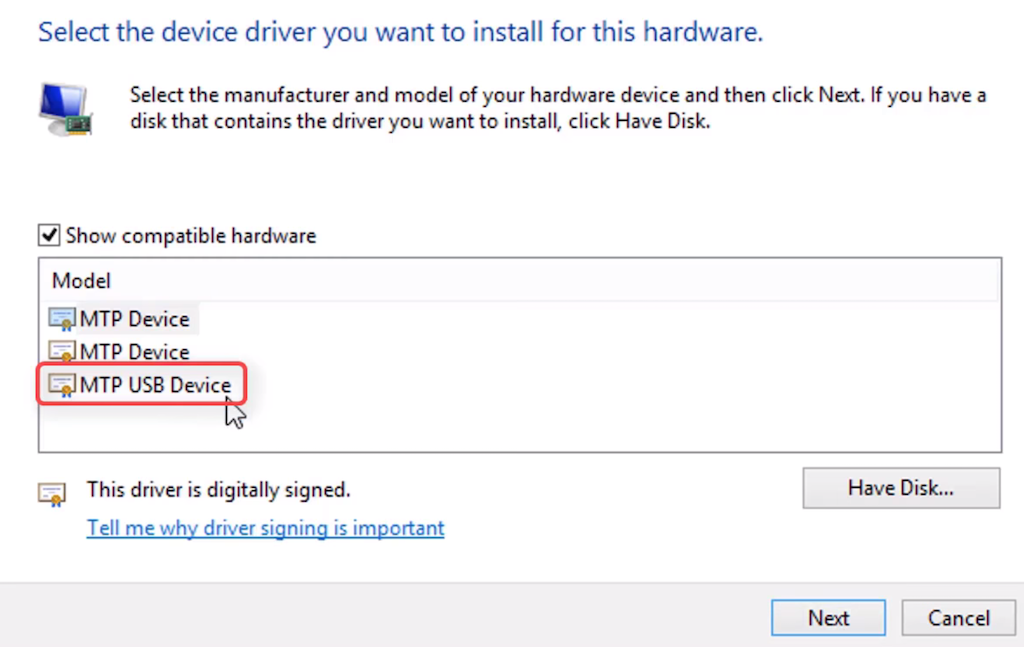Click the Model column header

82,281
